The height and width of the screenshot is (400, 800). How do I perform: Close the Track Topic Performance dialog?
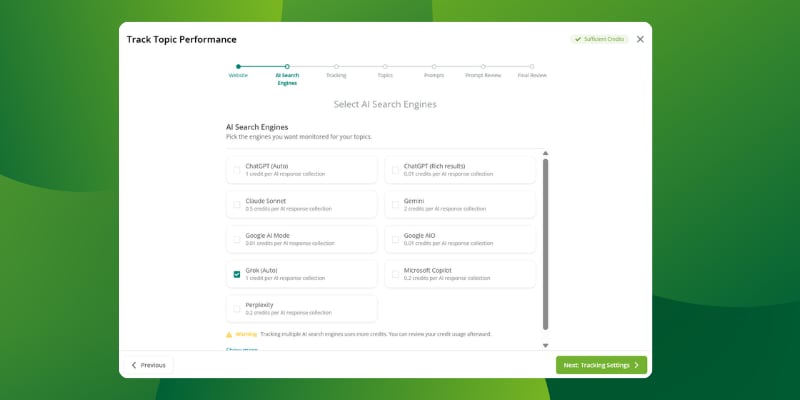click(x=640, y=39)
